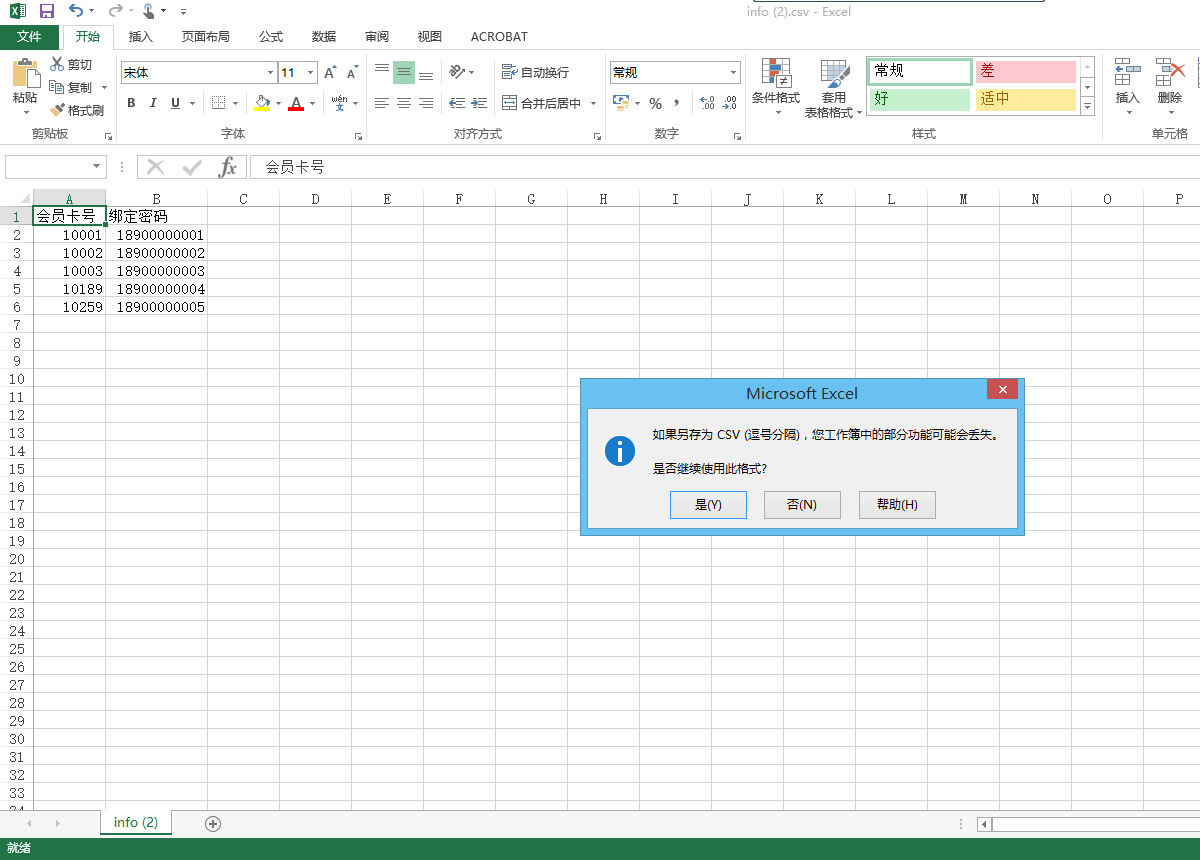Apply the 好 (Good) green cell style
1200x860 pixels.
coord(919,99)
